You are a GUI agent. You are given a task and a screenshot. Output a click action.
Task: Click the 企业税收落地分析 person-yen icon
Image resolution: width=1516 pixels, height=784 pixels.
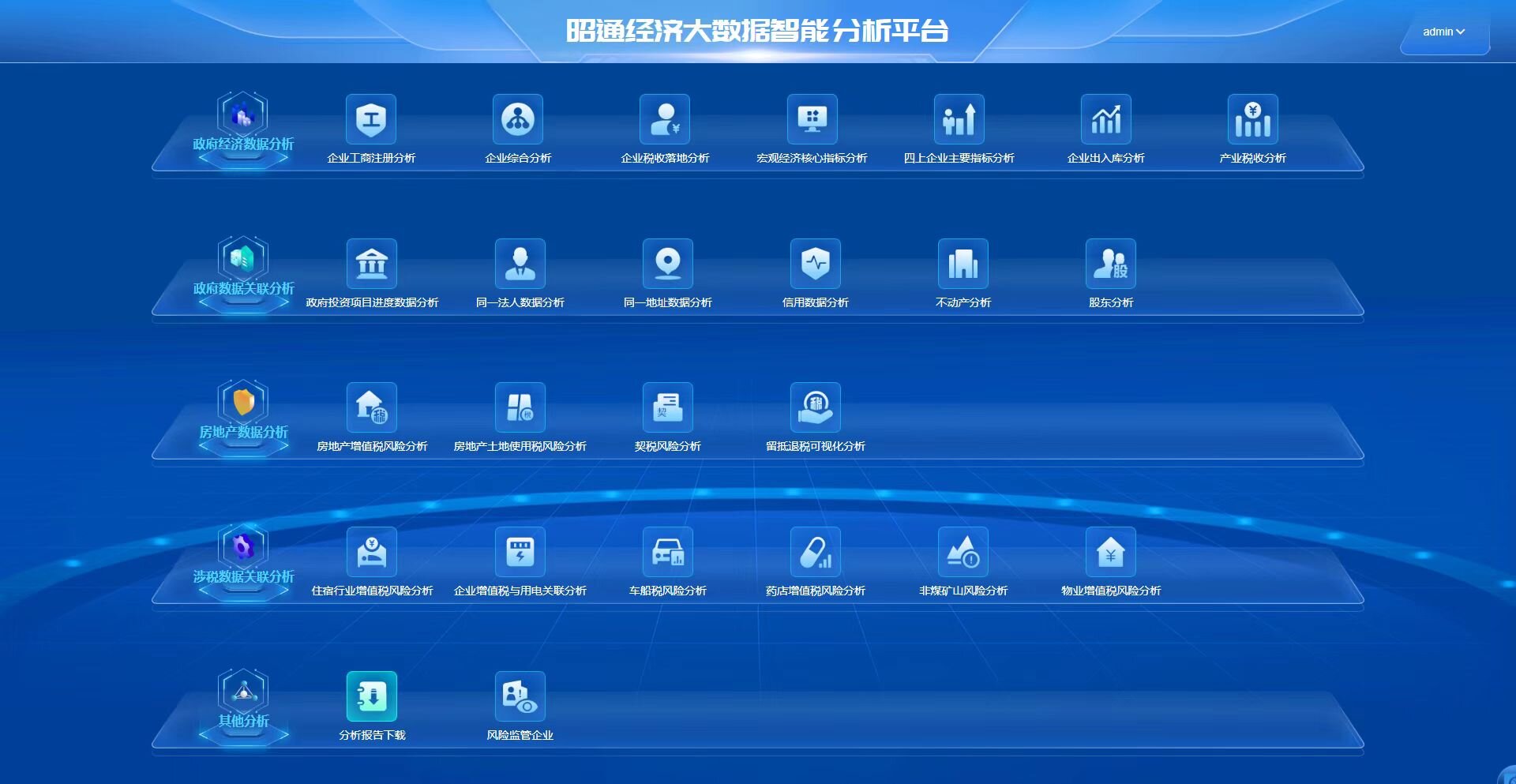[x=665, y=119]
